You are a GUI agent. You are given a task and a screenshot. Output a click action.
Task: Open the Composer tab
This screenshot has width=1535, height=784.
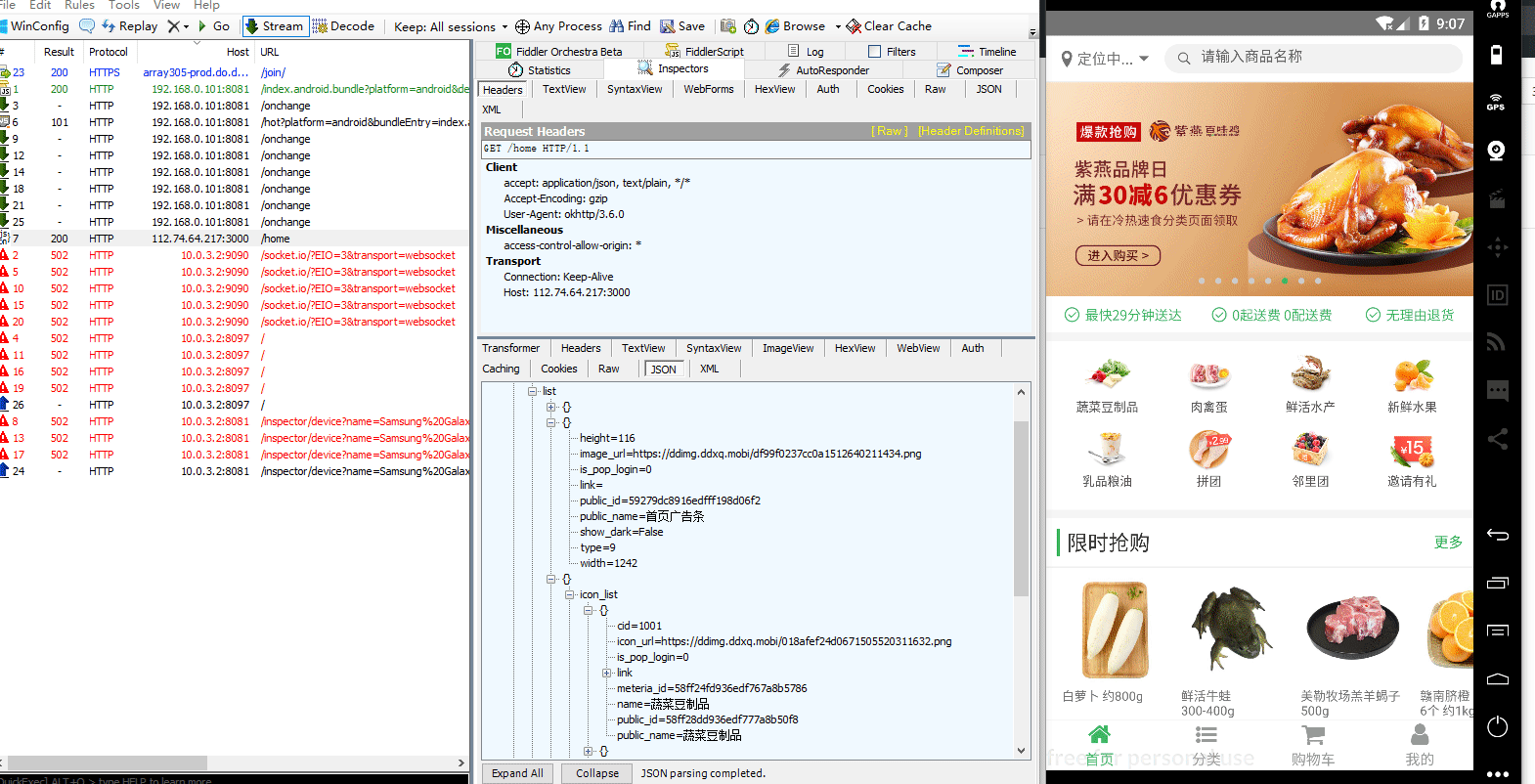970,70
